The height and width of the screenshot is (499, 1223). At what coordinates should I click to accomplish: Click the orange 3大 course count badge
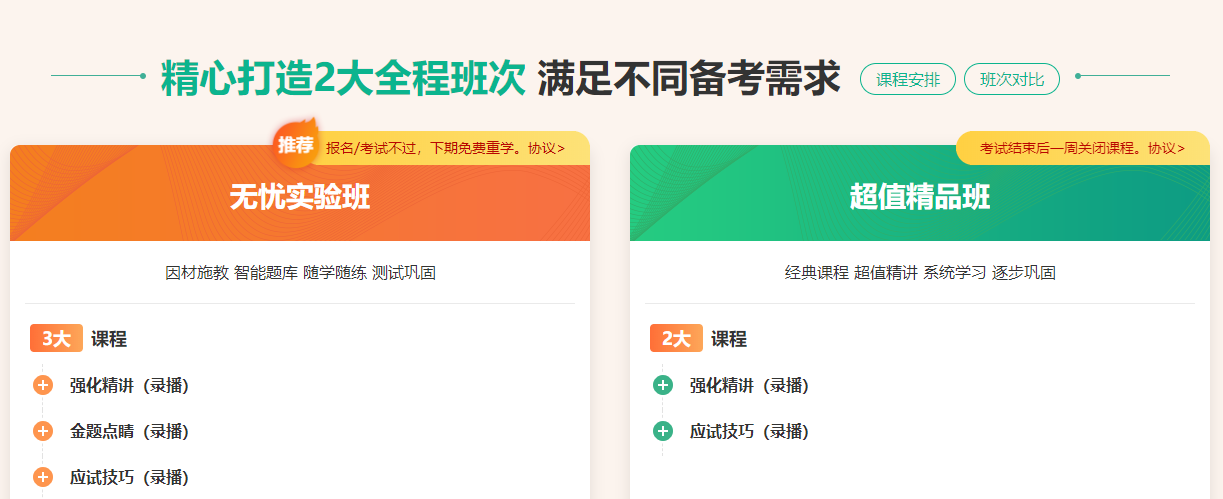[x=56, y=339]
